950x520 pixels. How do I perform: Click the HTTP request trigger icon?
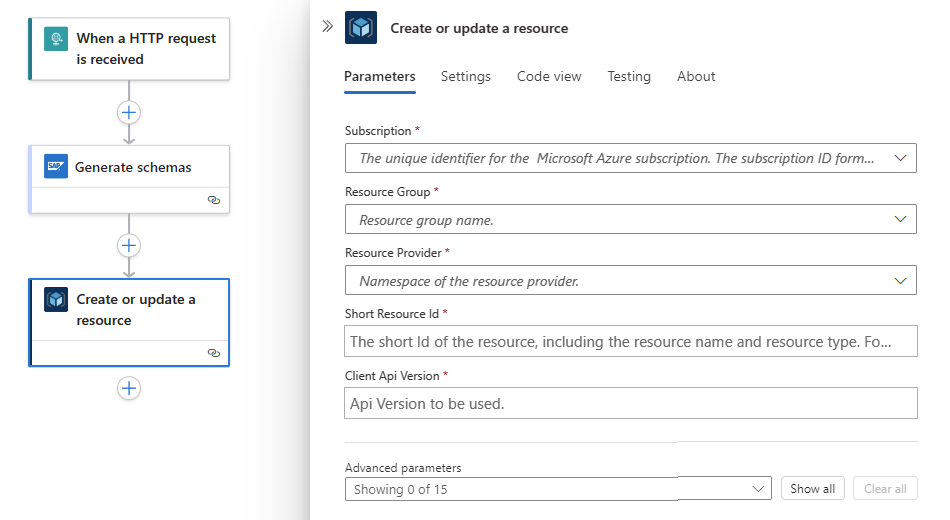point(56,39)
